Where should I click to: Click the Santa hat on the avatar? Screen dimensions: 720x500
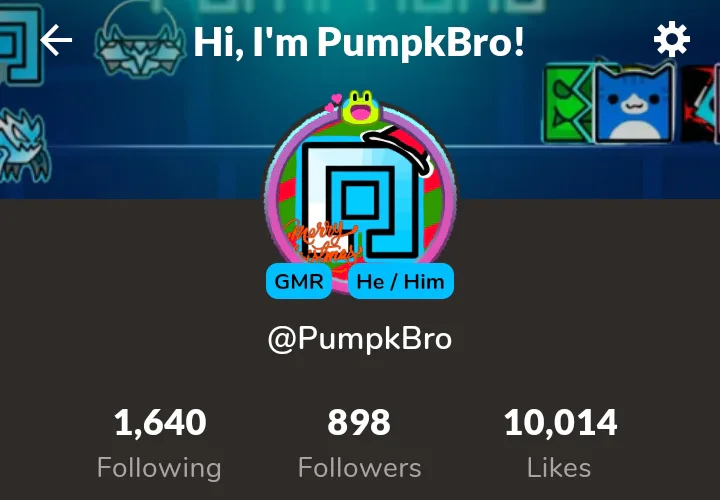398,147
